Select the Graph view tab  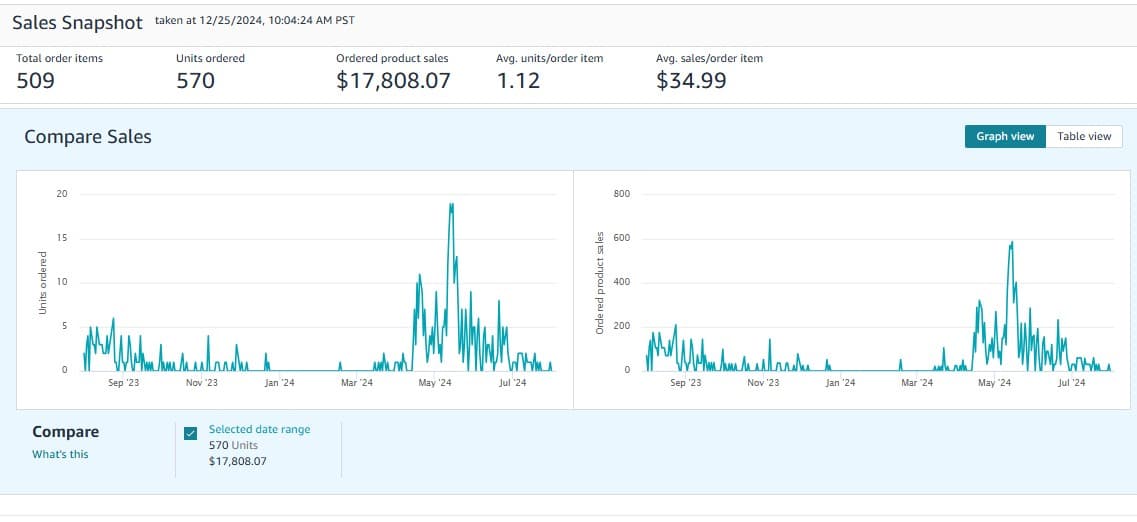coord(1005,136)
